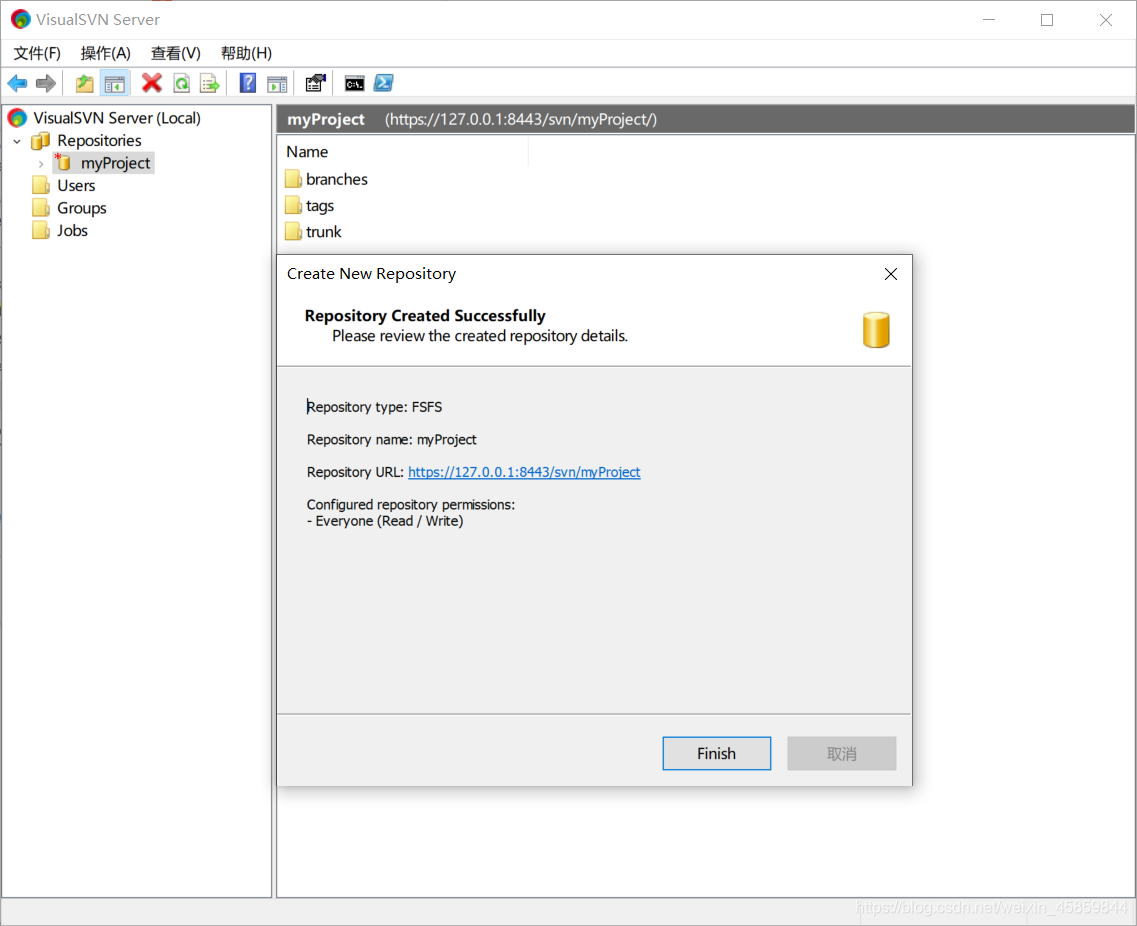The height and width of the screenshot is (926, 1137).
Task: Click the green Refresh icon
Action: tap(181, 83)
